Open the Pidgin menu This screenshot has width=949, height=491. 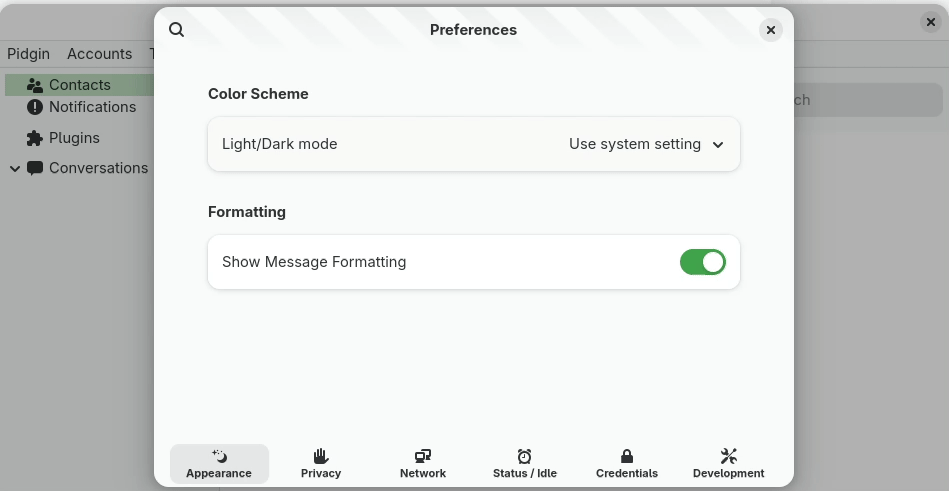pyautogui.click(x=29, y=54)
